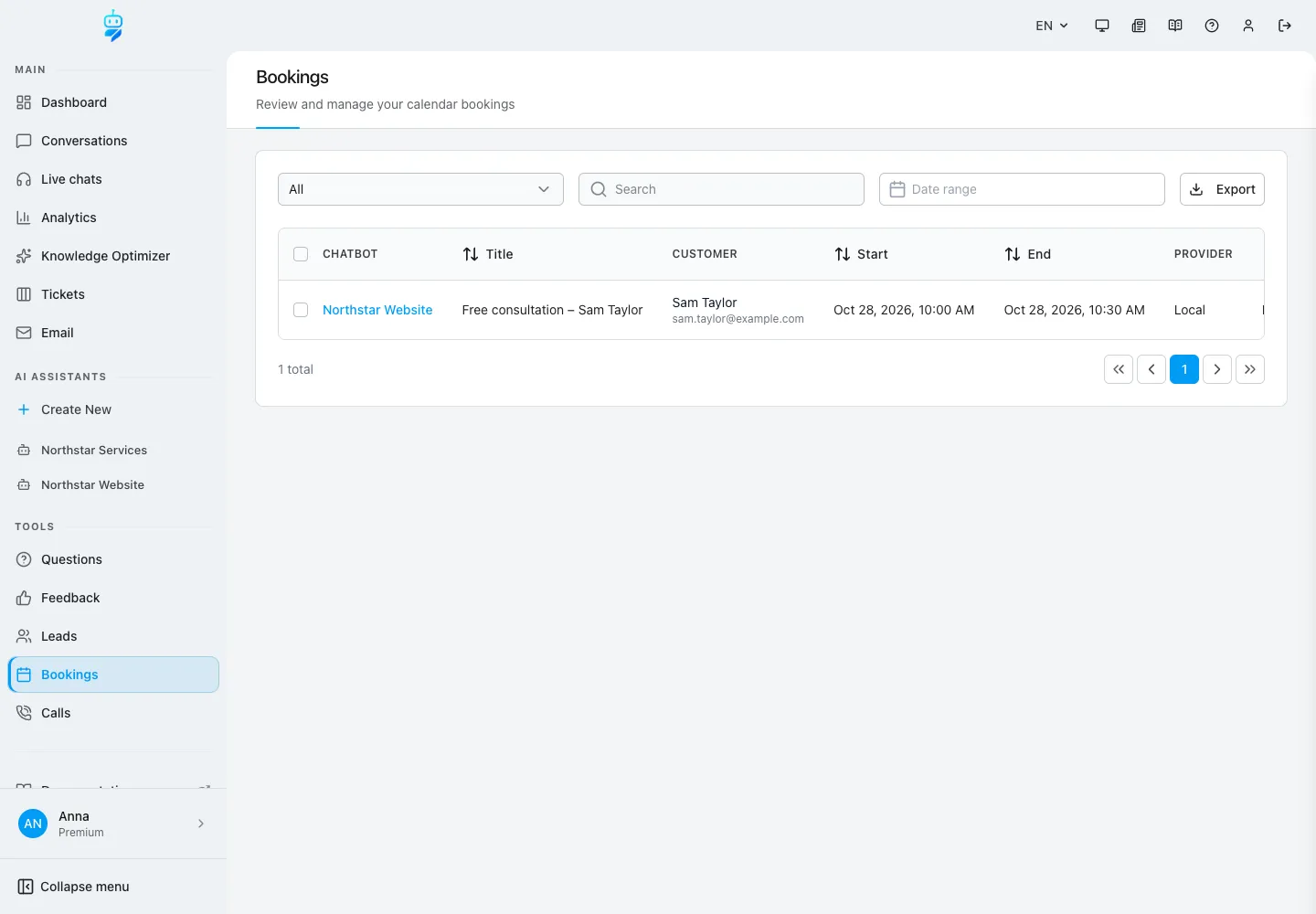Open Northstar Website link in table row
1316x914 pixels.
tap(377, 310)
